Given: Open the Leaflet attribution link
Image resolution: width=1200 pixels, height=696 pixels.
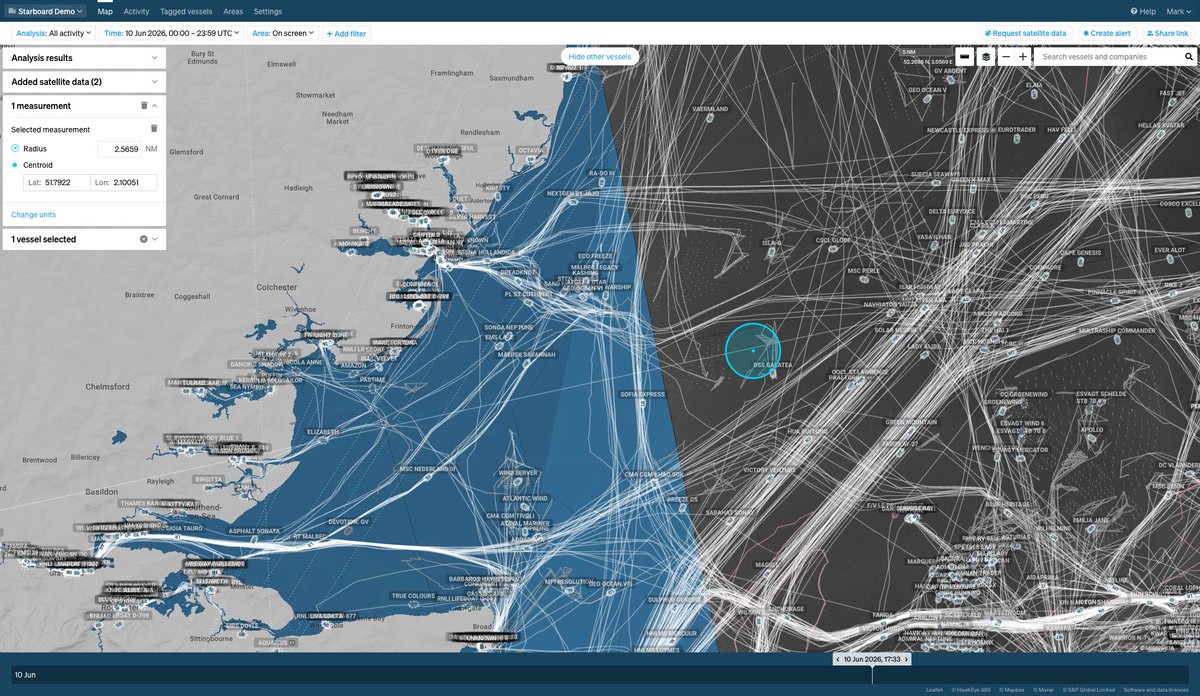Looking at the screenshot, I should (933, 690).
